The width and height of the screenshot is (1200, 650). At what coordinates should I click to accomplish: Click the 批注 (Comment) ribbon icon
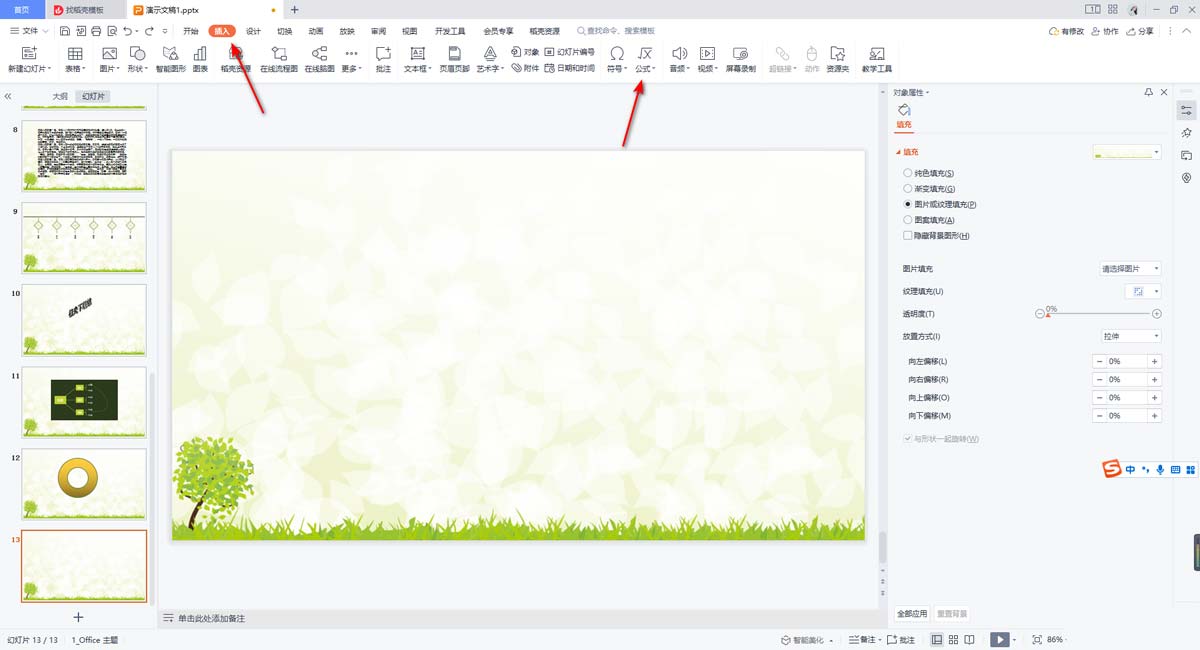[x=383, y=52]
